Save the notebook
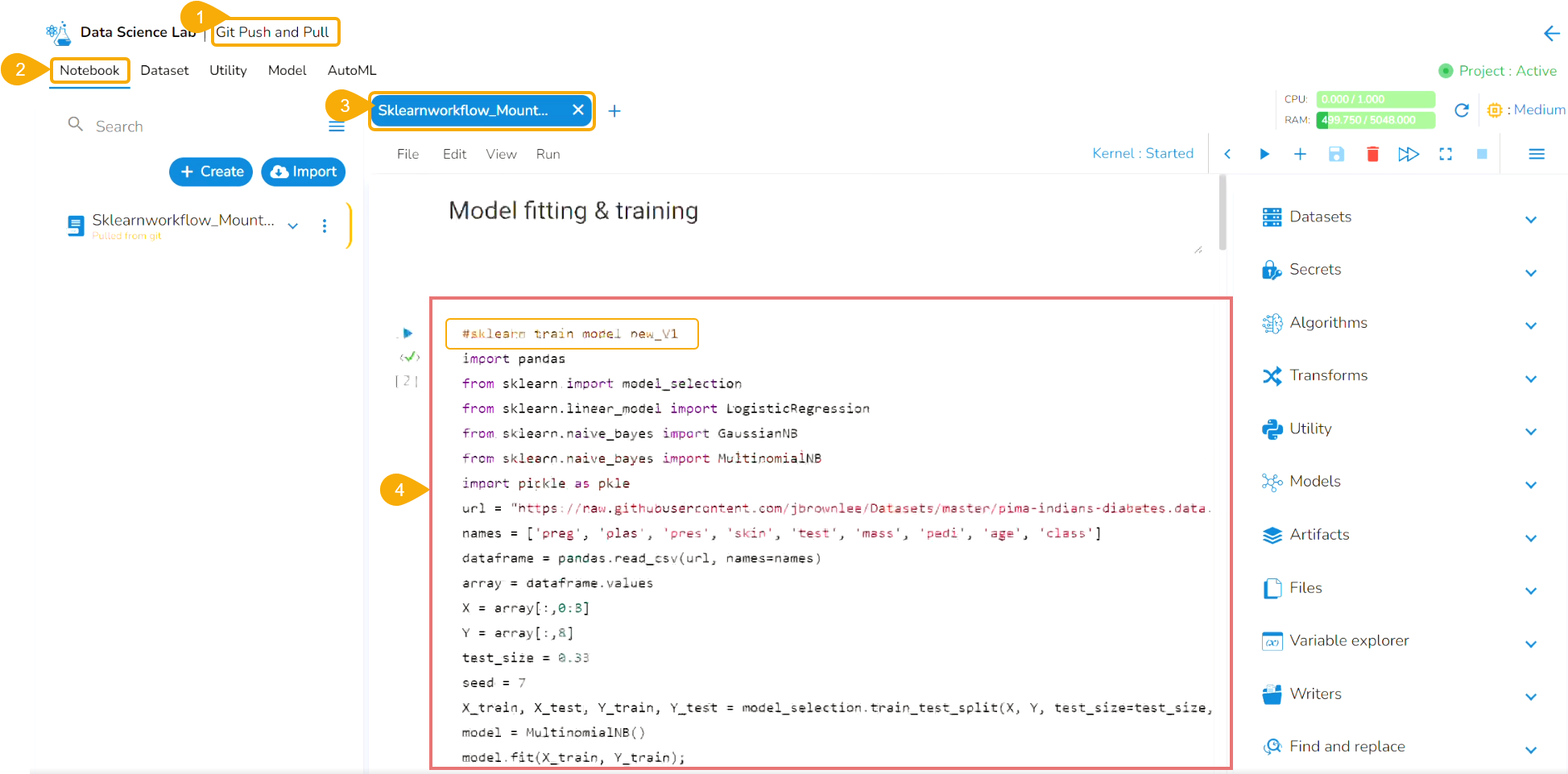Image resolution: width=1568 pixels, height=774 pixels. (1336, 154)
